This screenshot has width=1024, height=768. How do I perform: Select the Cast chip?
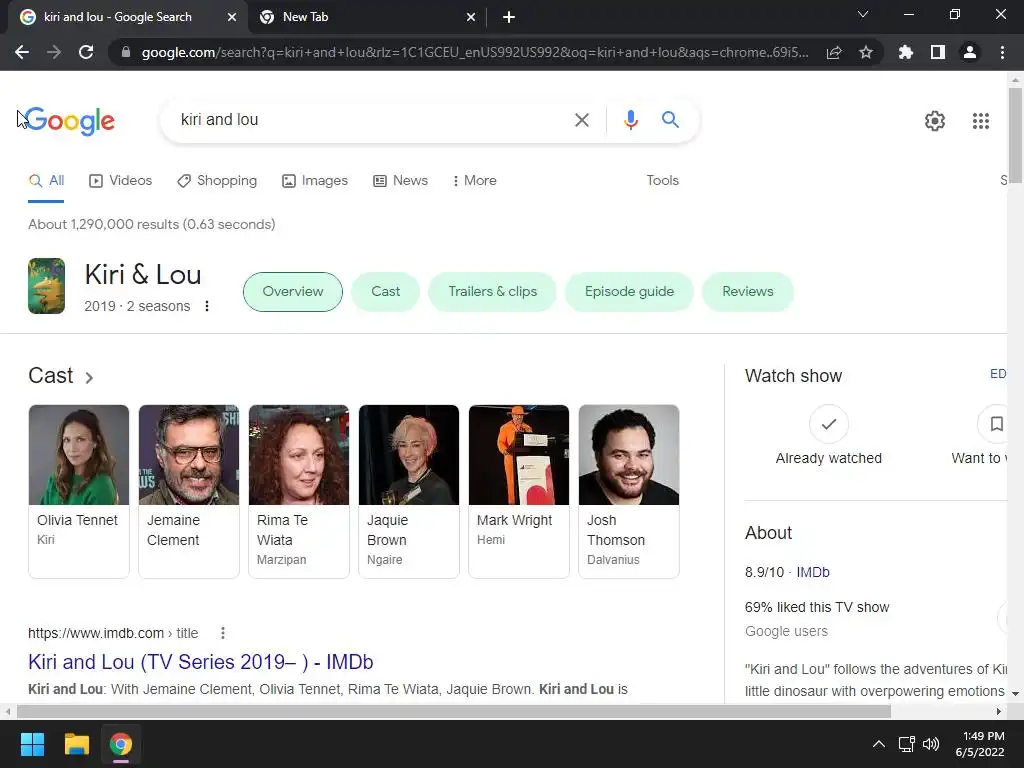click(x=385, y=292)
